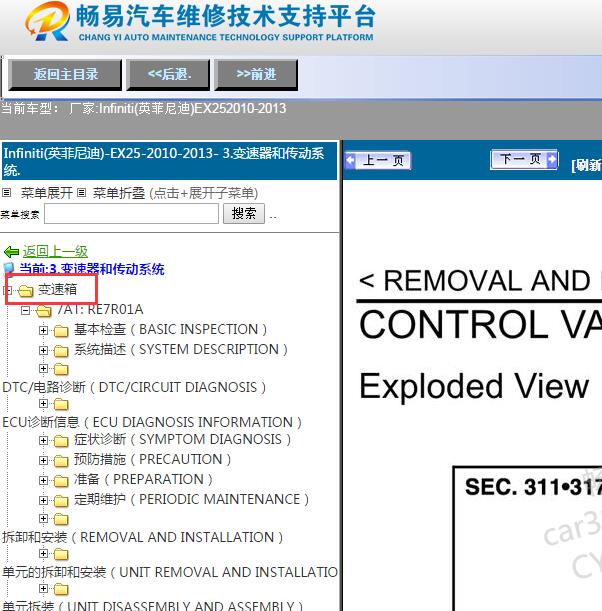Viewport: 602px width, 611px height.
Task: Expand the ECU DIAGNOSIS INFORMATION node
Action: tap(43, 404)
